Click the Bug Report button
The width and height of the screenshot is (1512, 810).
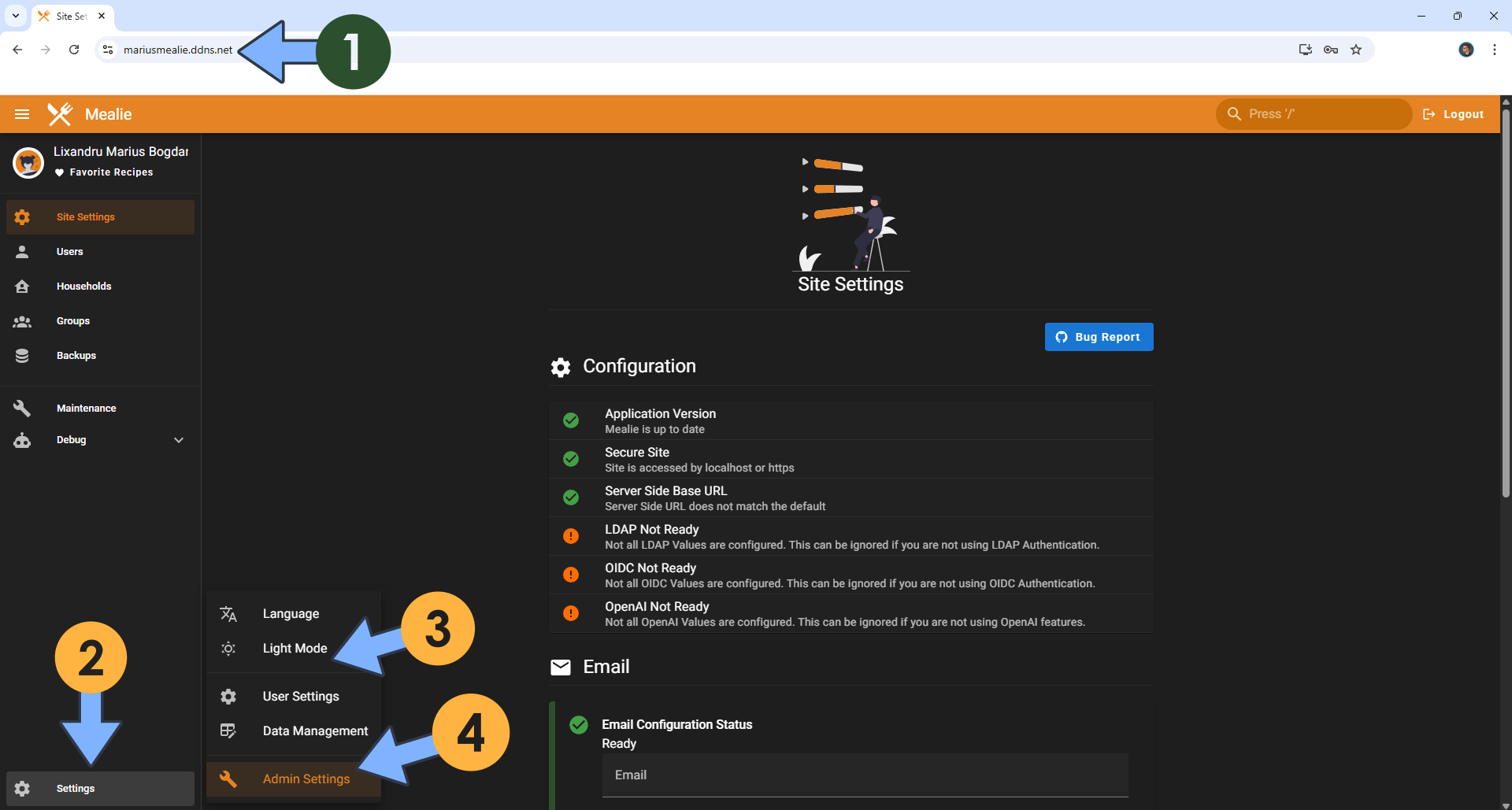coord(1099,337)
